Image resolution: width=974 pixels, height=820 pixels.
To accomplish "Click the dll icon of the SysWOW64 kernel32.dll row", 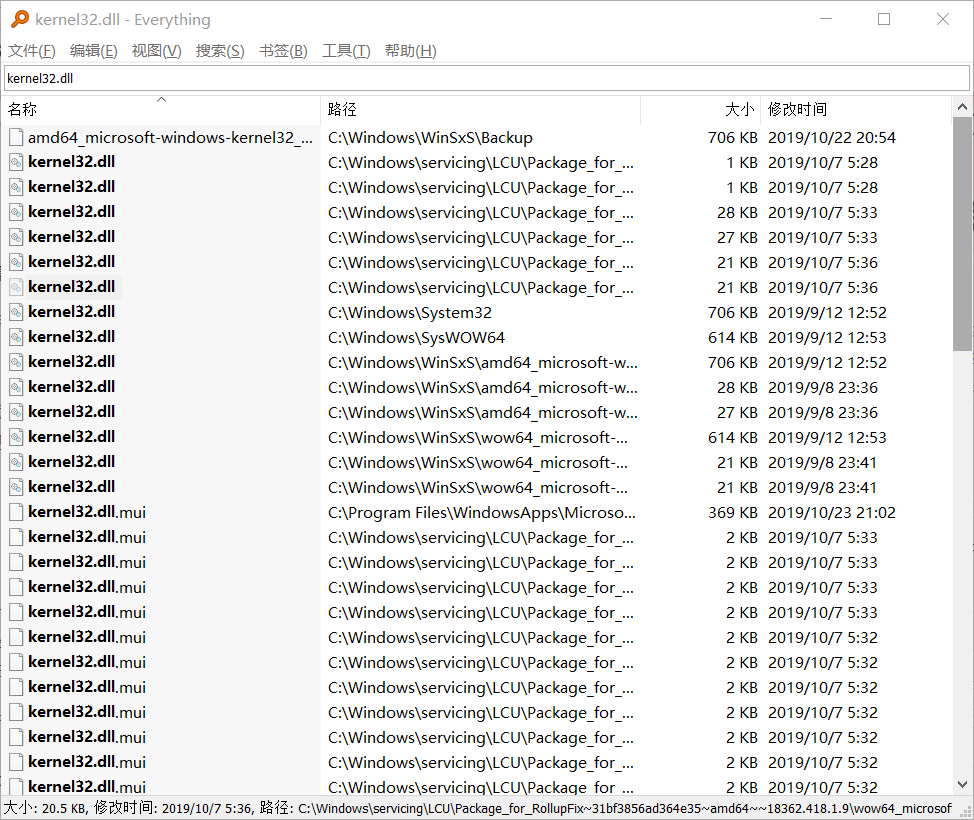I will 17,337.
